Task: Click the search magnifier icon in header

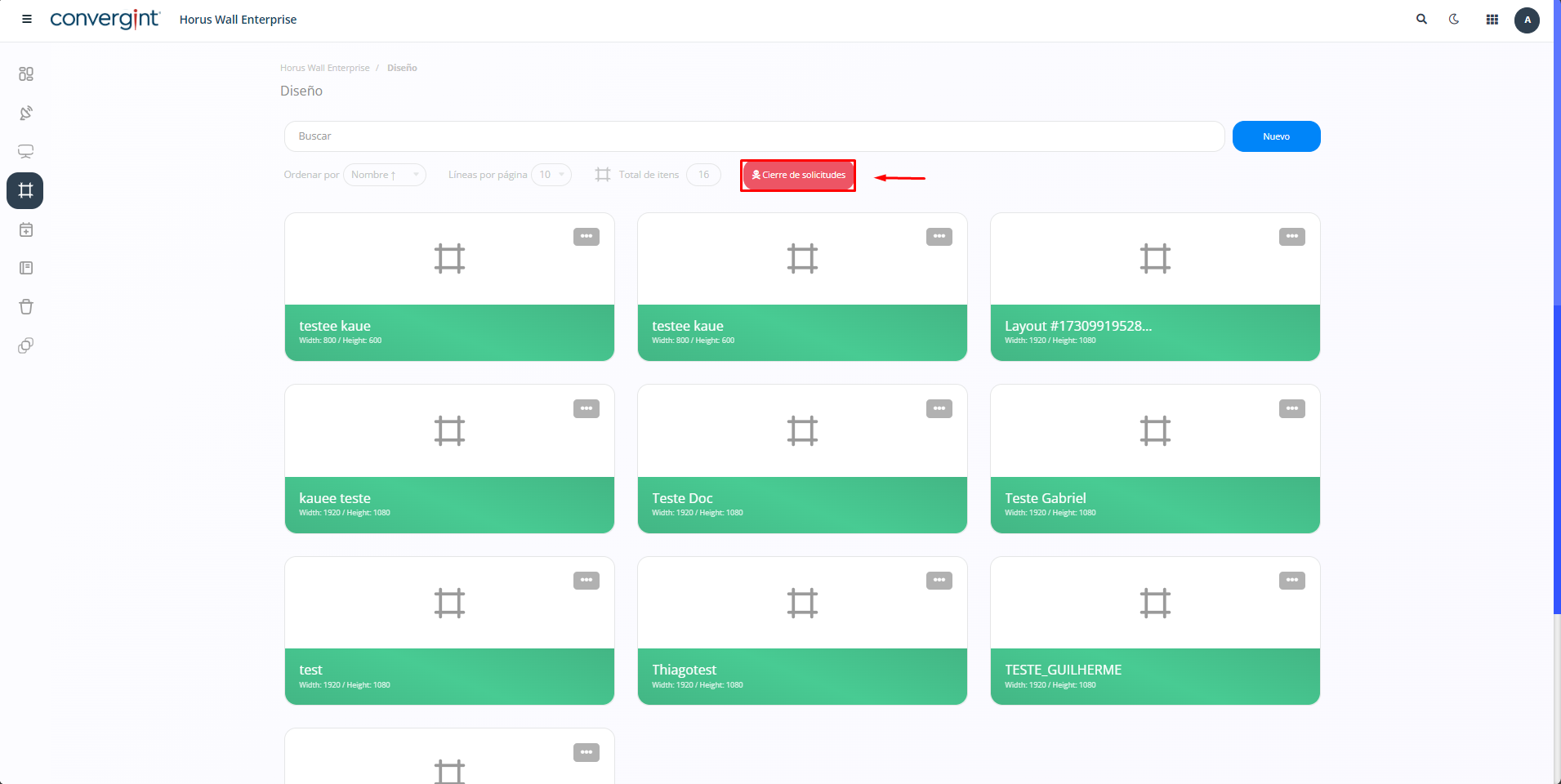Action: [1421, 19]
